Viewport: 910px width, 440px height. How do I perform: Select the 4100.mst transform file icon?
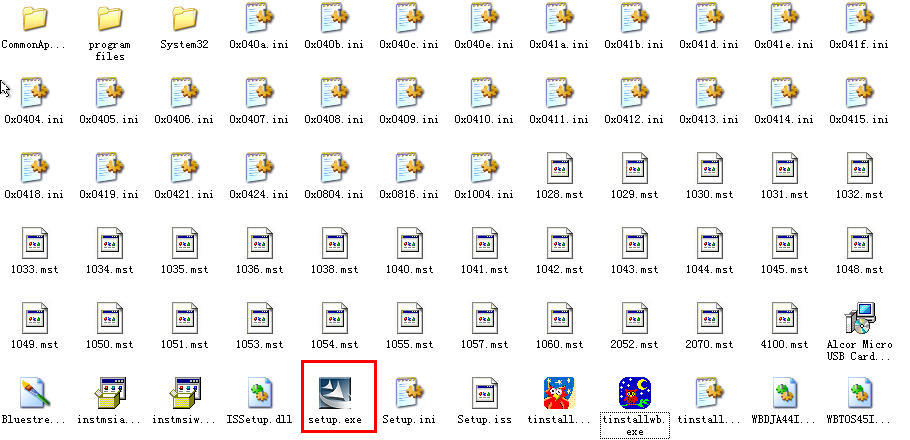[785, 318]
